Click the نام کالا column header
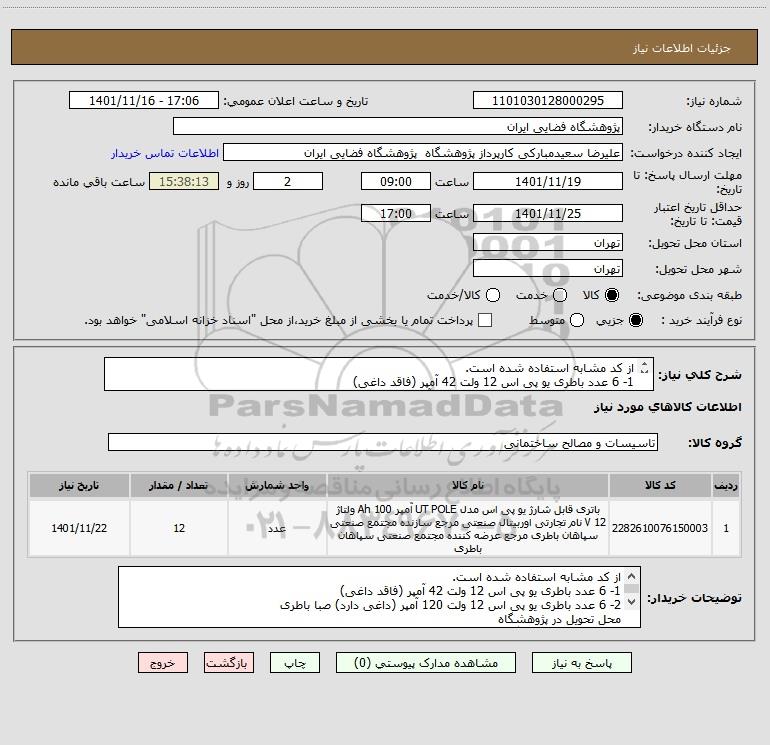The height and width of the screenshot is (745, 770). click(x=468, y=486)
